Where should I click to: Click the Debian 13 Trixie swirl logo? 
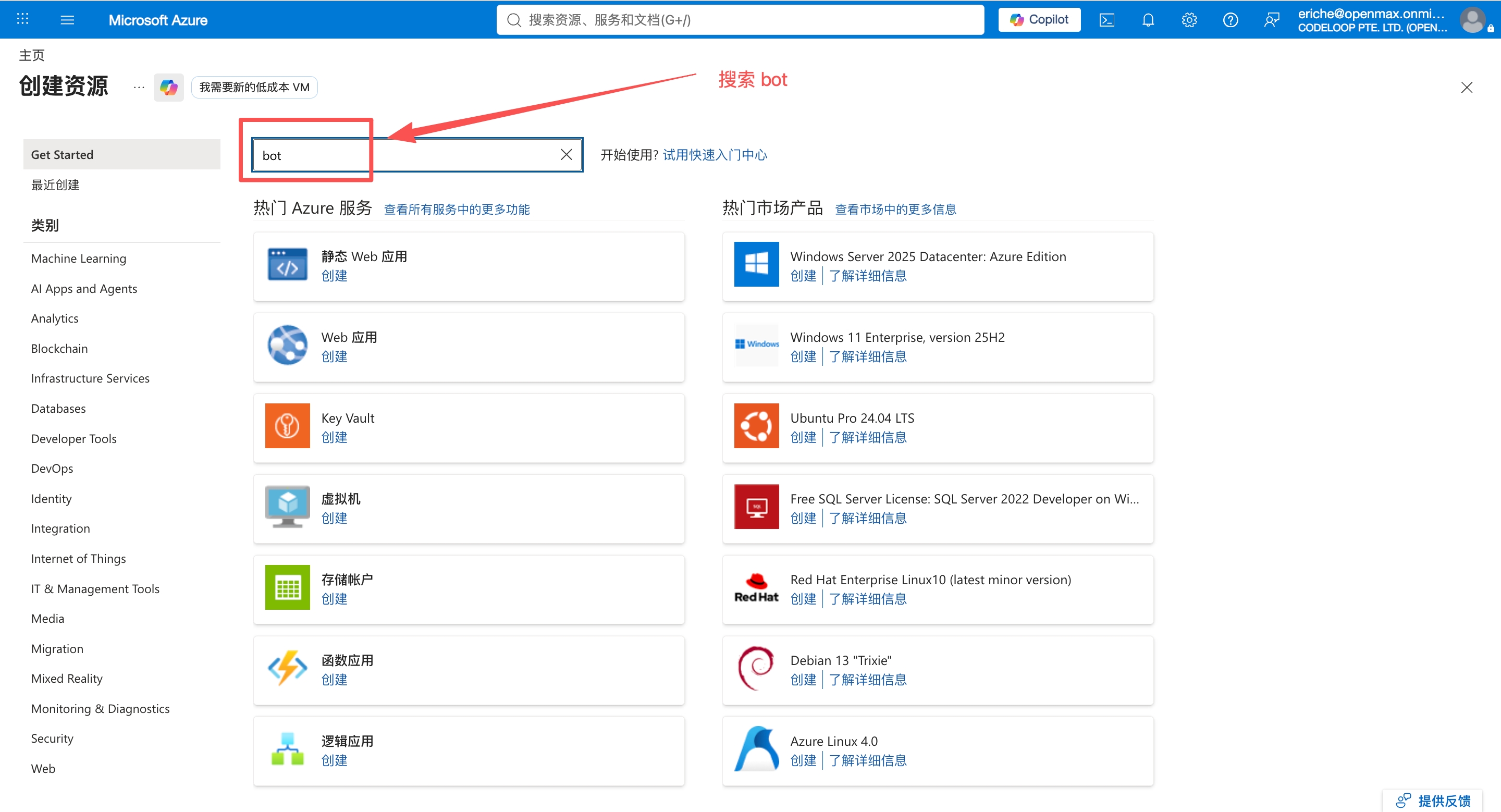[x=756, y=668]
